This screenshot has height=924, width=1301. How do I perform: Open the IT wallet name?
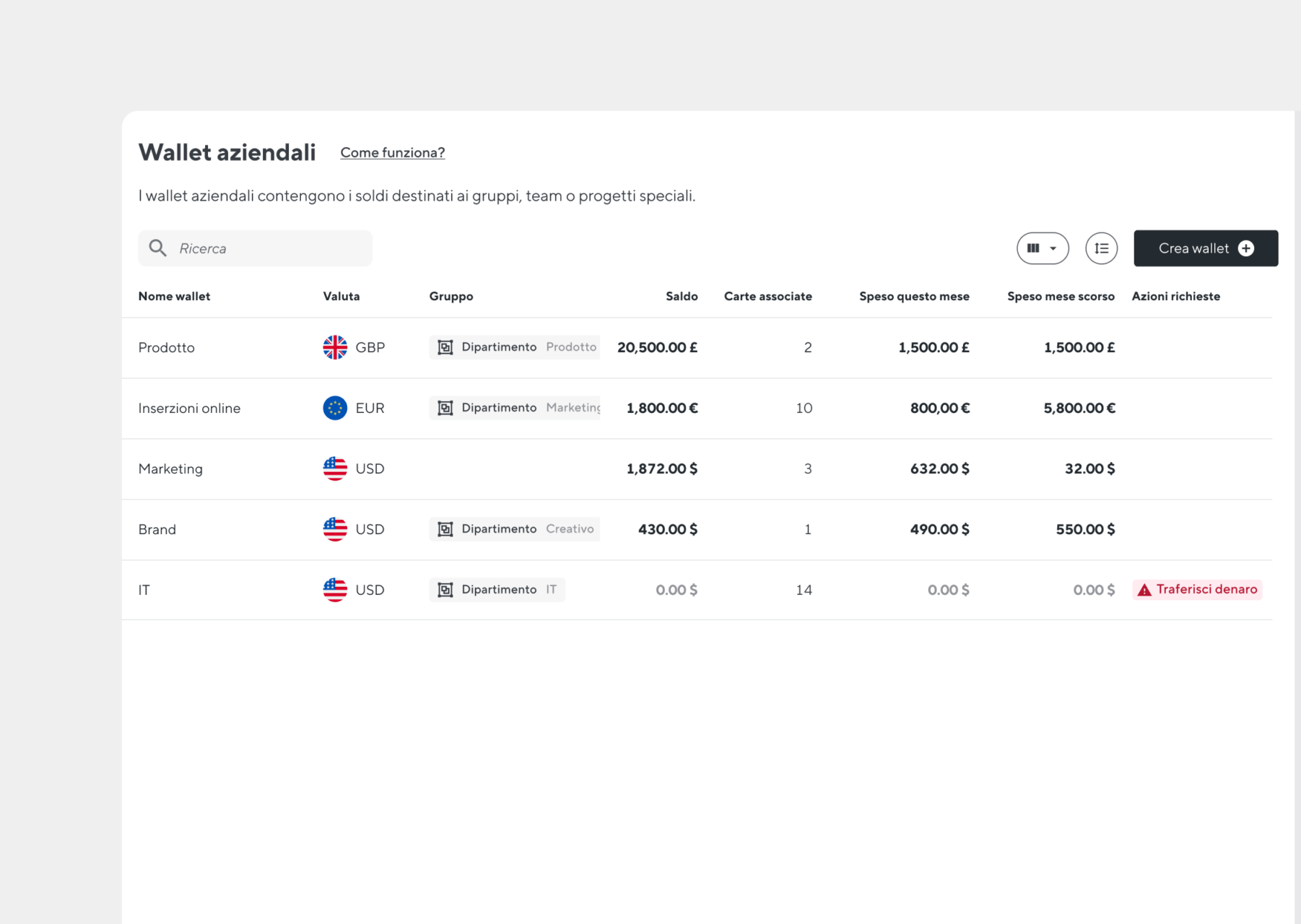[144, 590]
